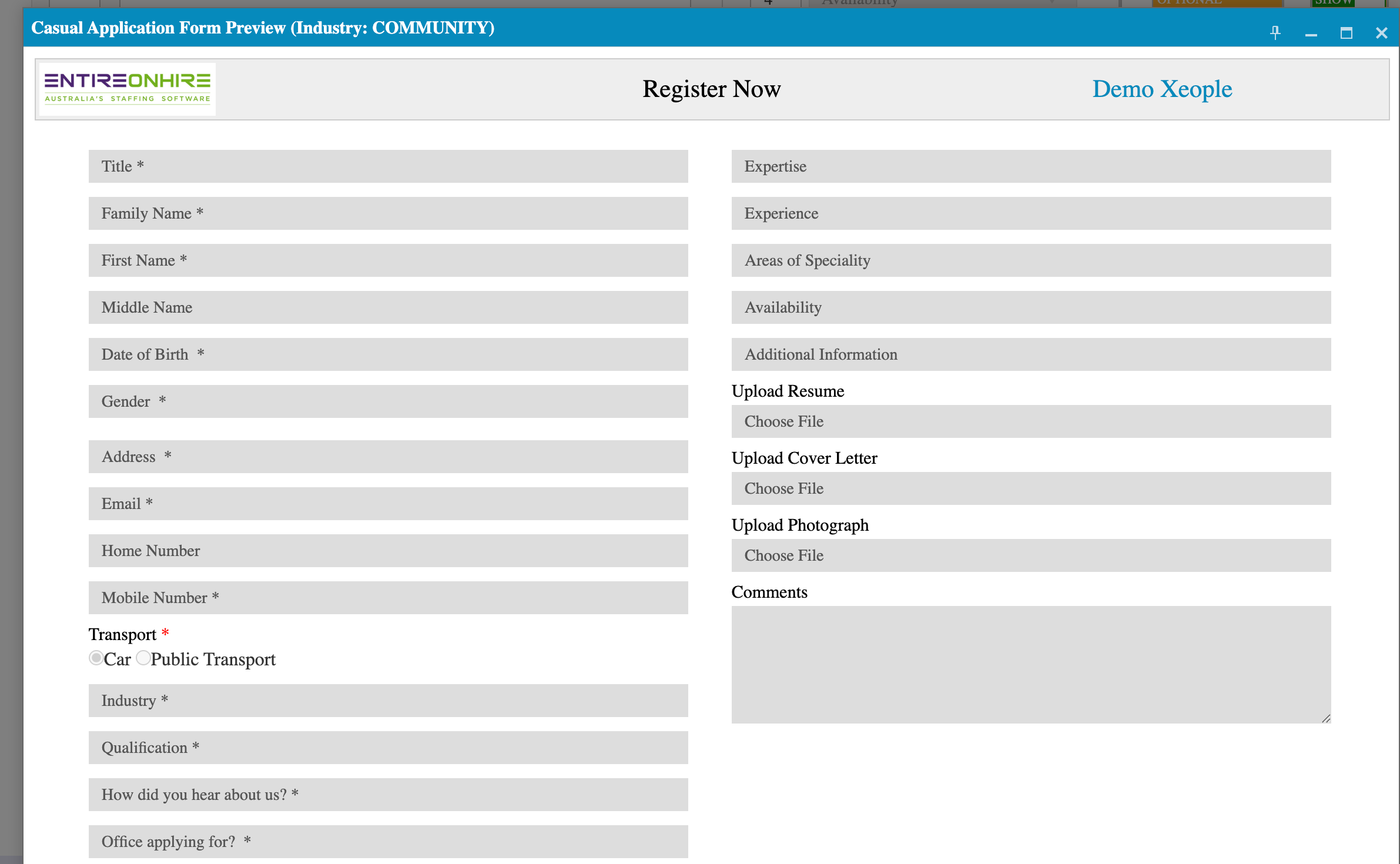Click the Home Number field

coord(388,551)
